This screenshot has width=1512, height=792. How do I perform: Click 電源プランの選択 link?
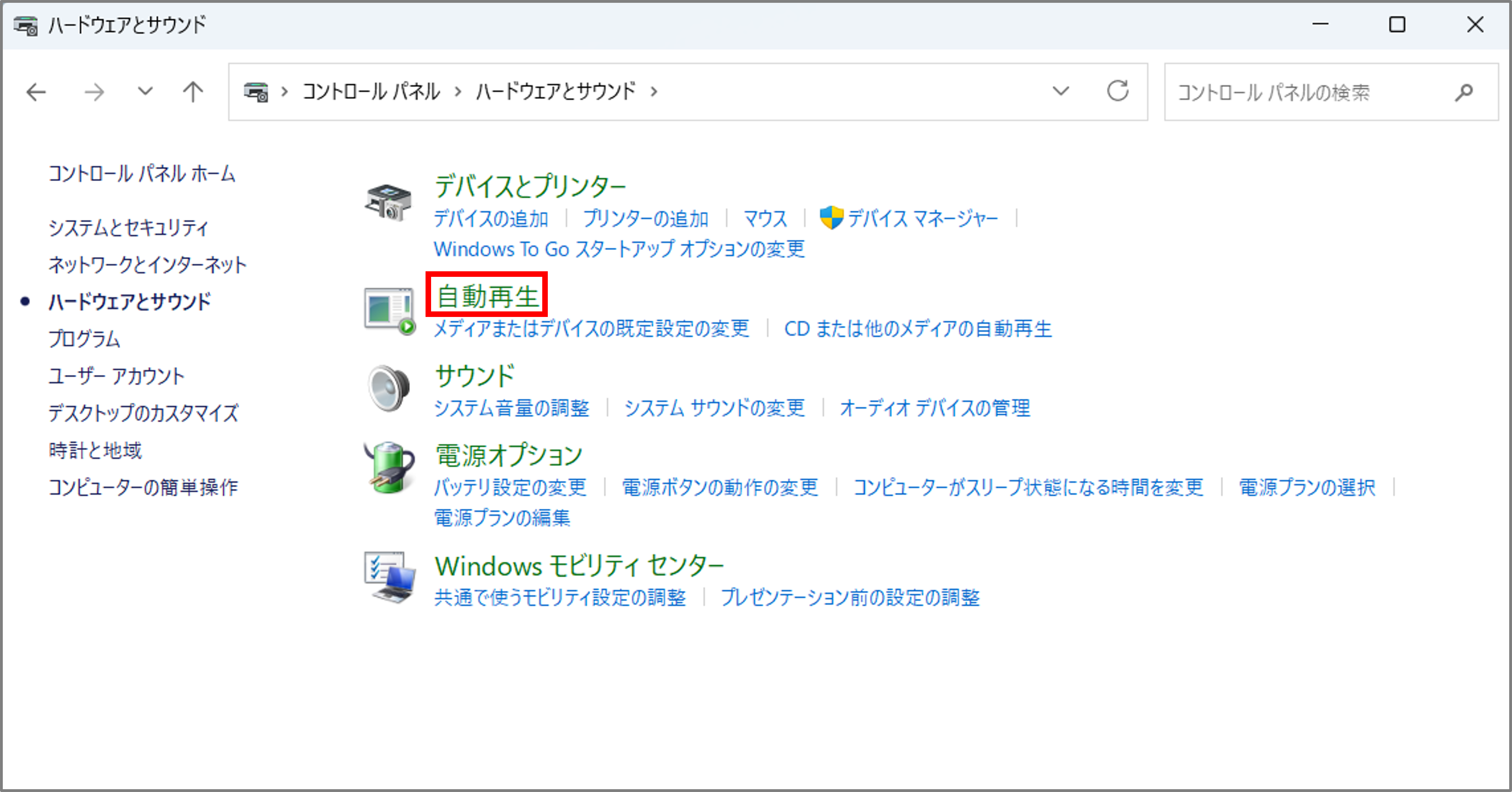coord(1307,487)
